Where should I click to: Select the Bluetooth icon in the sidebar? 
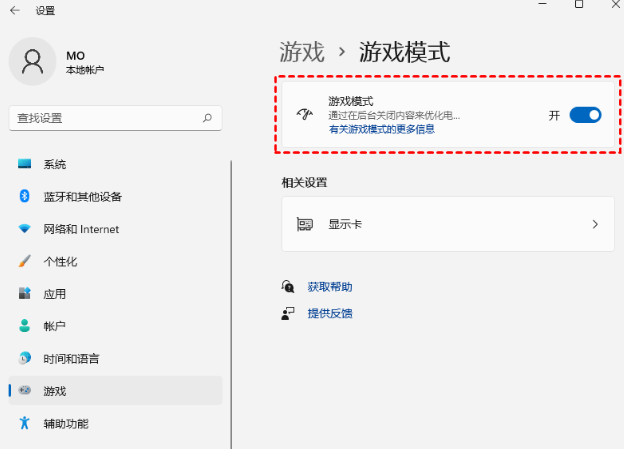click(25, 196)
